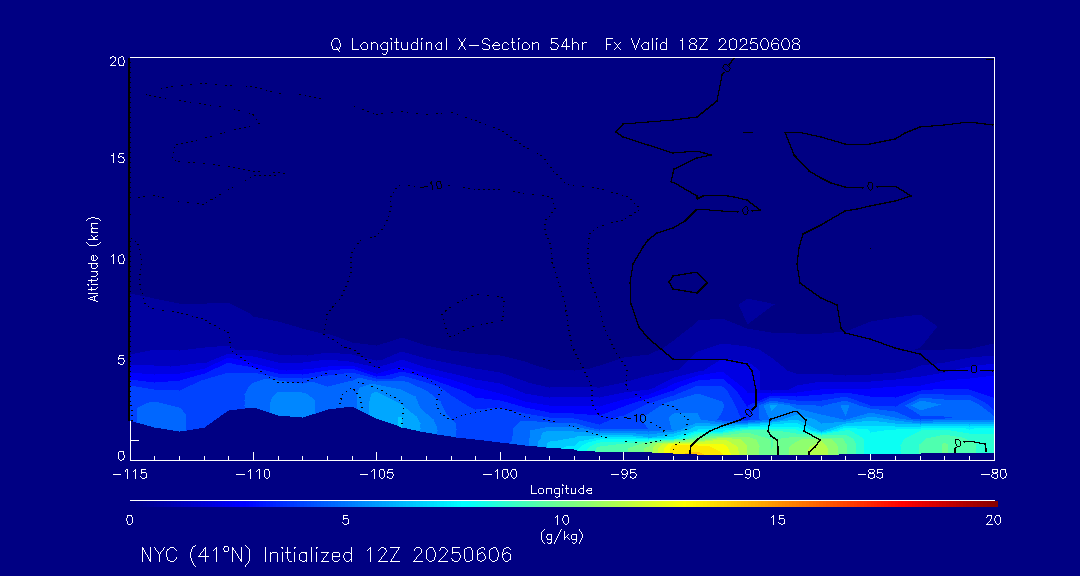Click the "10" altitude axis tick label
Image resolution: width=1080 pixels, height=576 pixels.
[x=117, y=259]
